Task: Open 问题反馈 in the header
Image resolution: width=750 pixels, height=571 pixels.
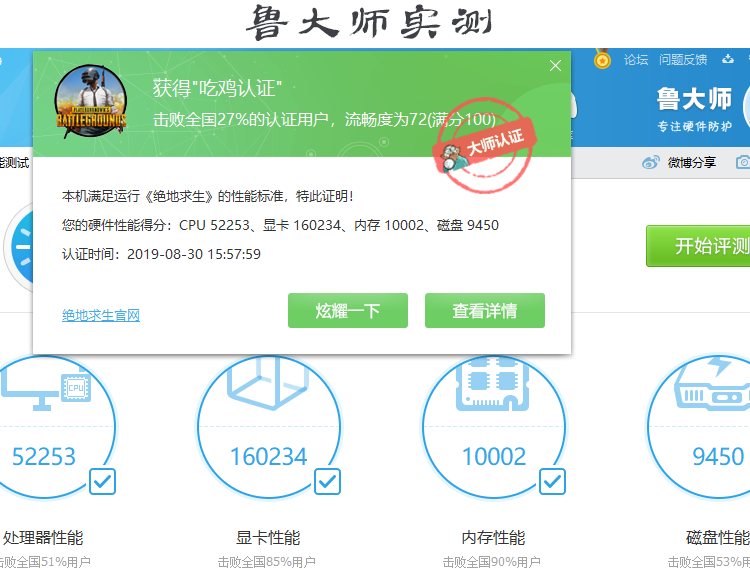Action: point(683,60)
